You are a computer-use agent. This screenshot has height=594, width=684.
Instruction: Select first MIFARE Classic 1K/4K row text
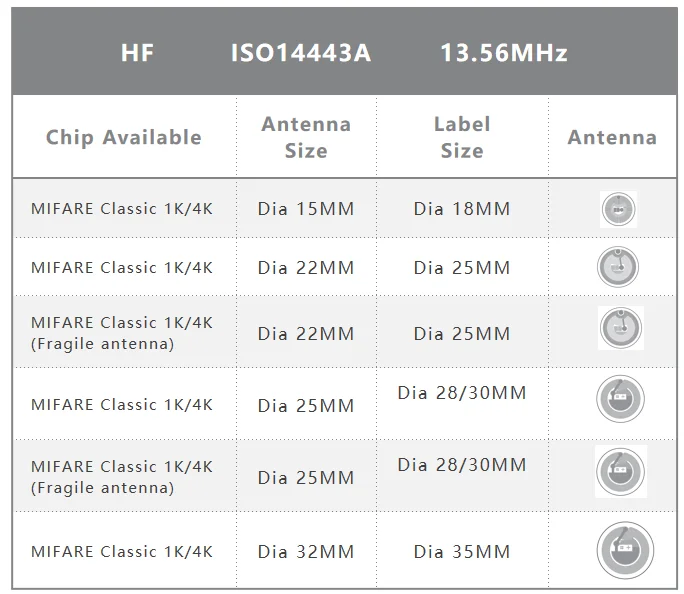(122, 209)
